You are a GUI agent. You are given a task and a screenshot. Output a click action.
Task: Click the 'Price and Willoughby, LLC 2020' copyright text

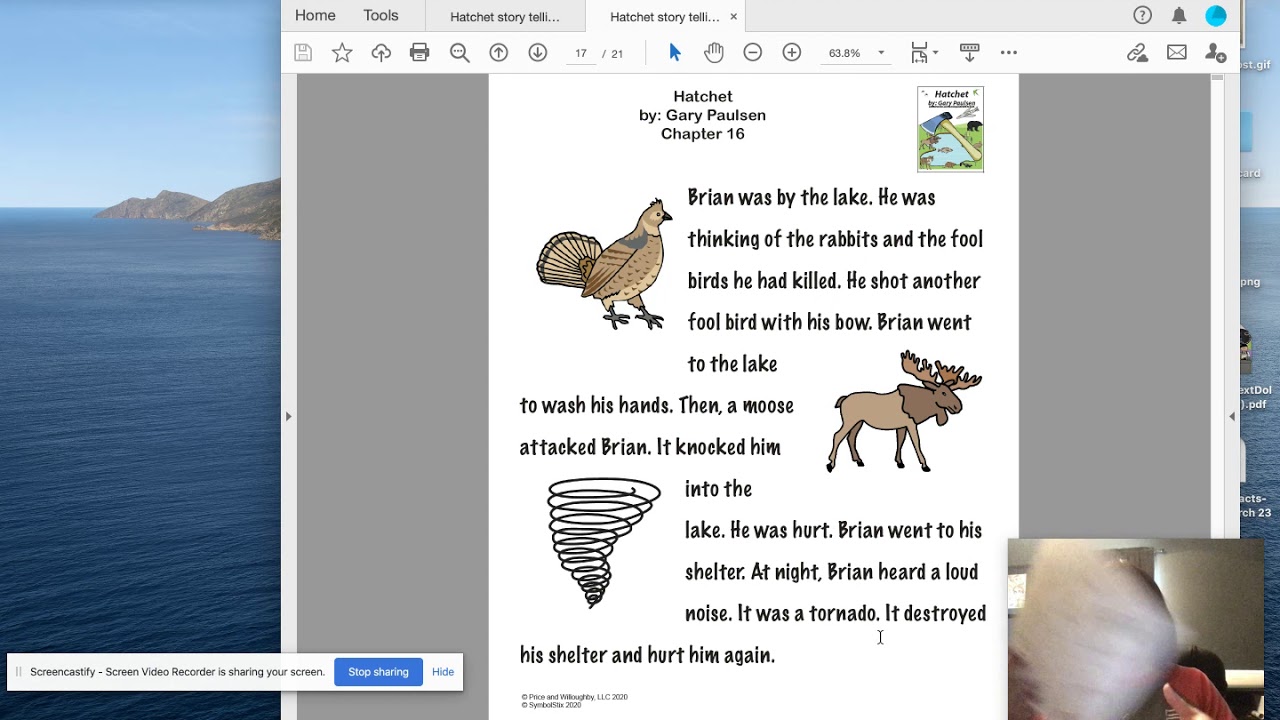click(574, 697)
